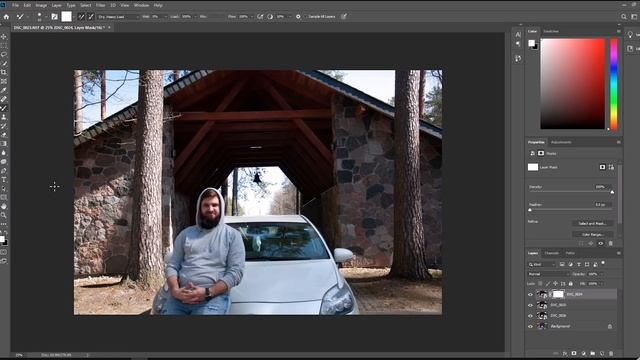Open the Mixer Brush preset combination dropdown

point(118,17)
